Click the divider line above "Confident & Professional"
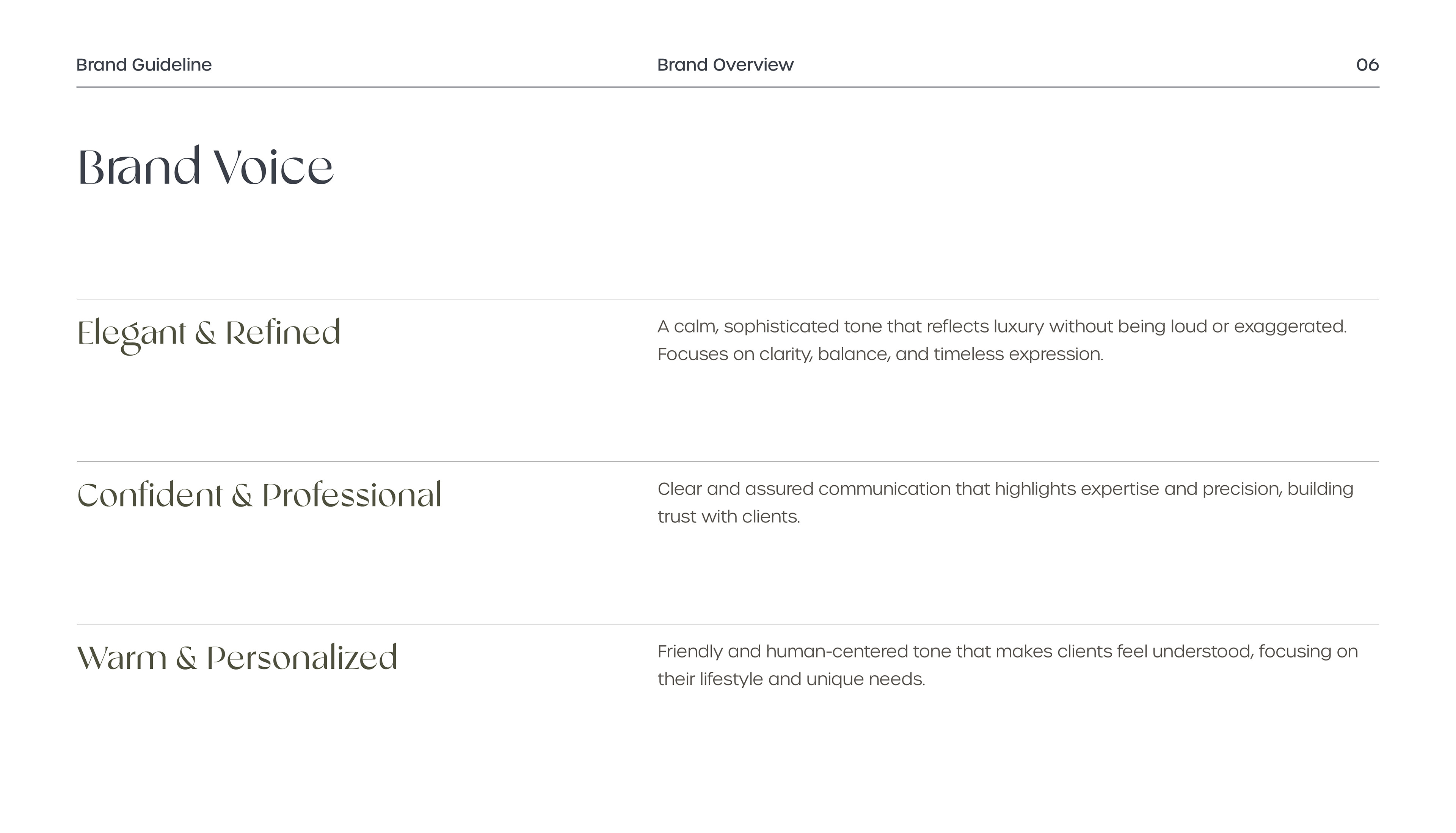The image size is (1456, 833). (728, 461)
